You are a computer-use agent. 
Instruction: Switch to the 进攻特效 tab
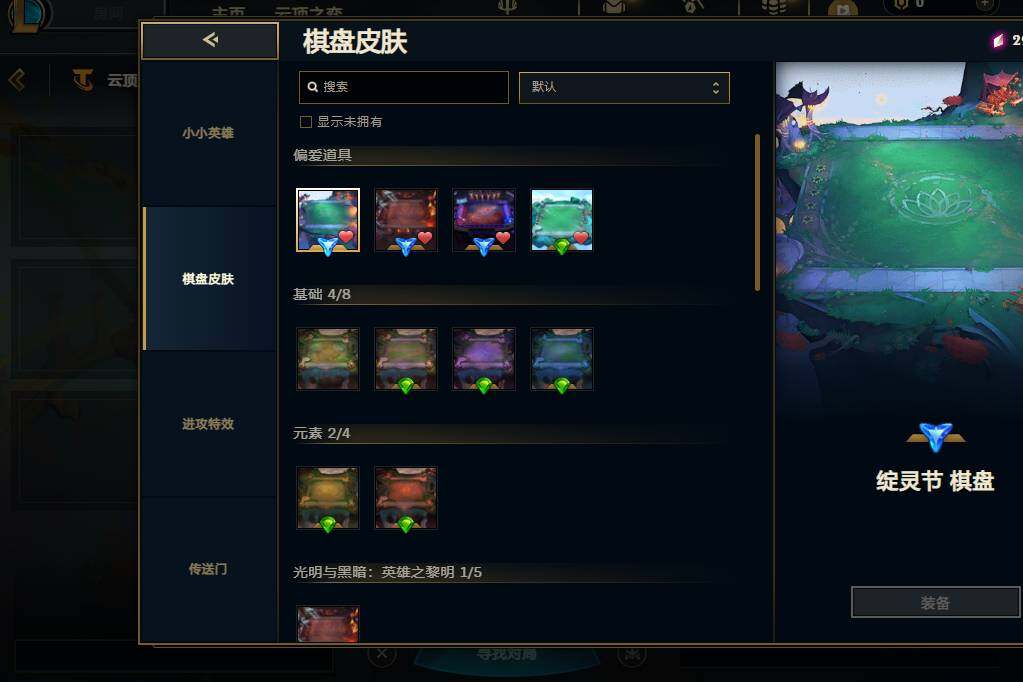[208, 424]
